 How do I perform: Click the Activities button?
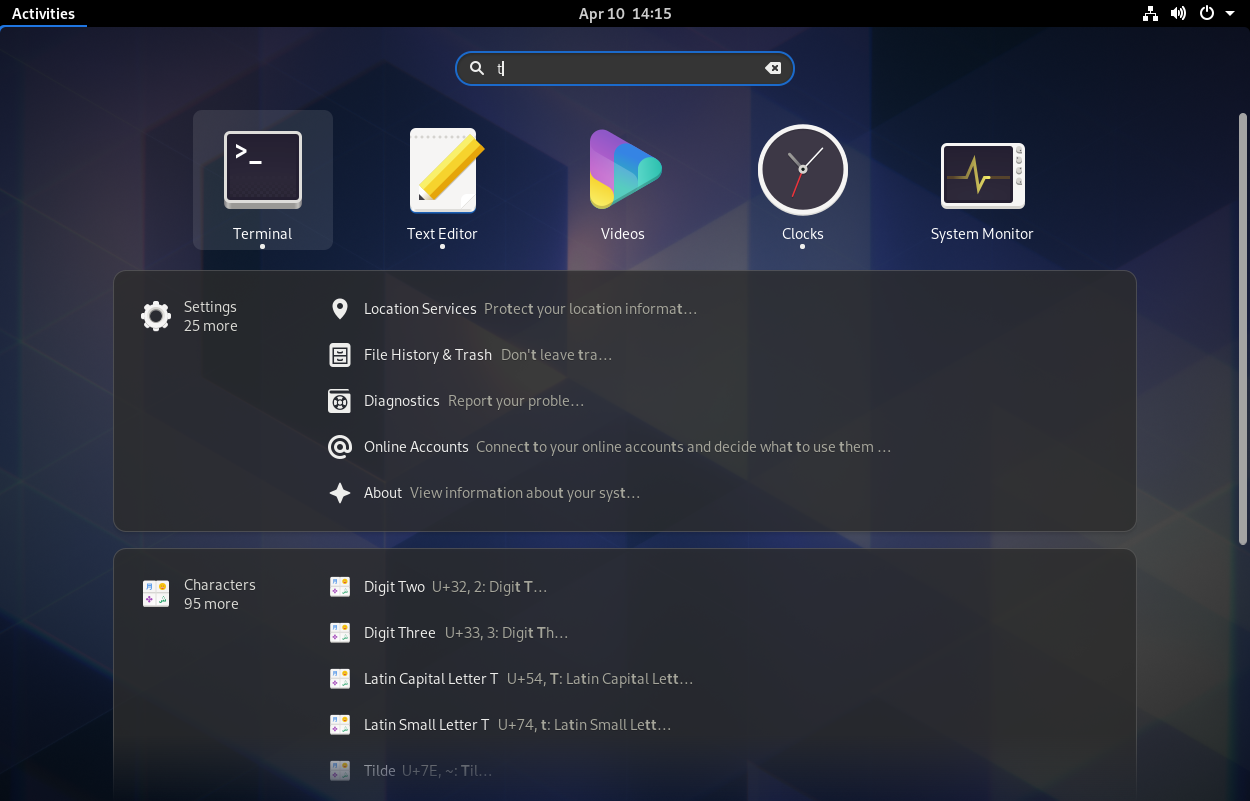(x=43, y=14)
